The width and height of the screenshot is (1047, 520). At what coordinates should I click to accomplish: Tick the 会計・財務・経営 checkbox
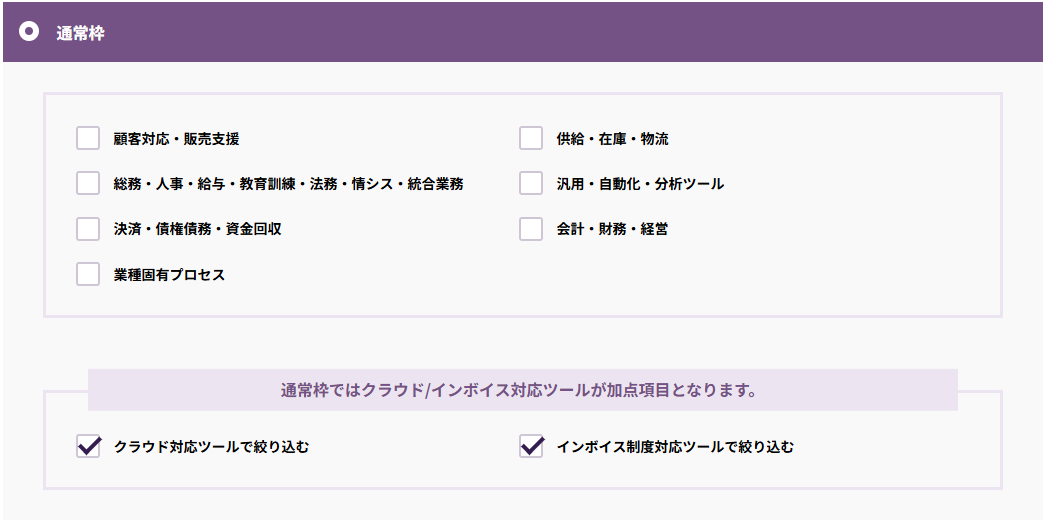[x=531, y=229]
